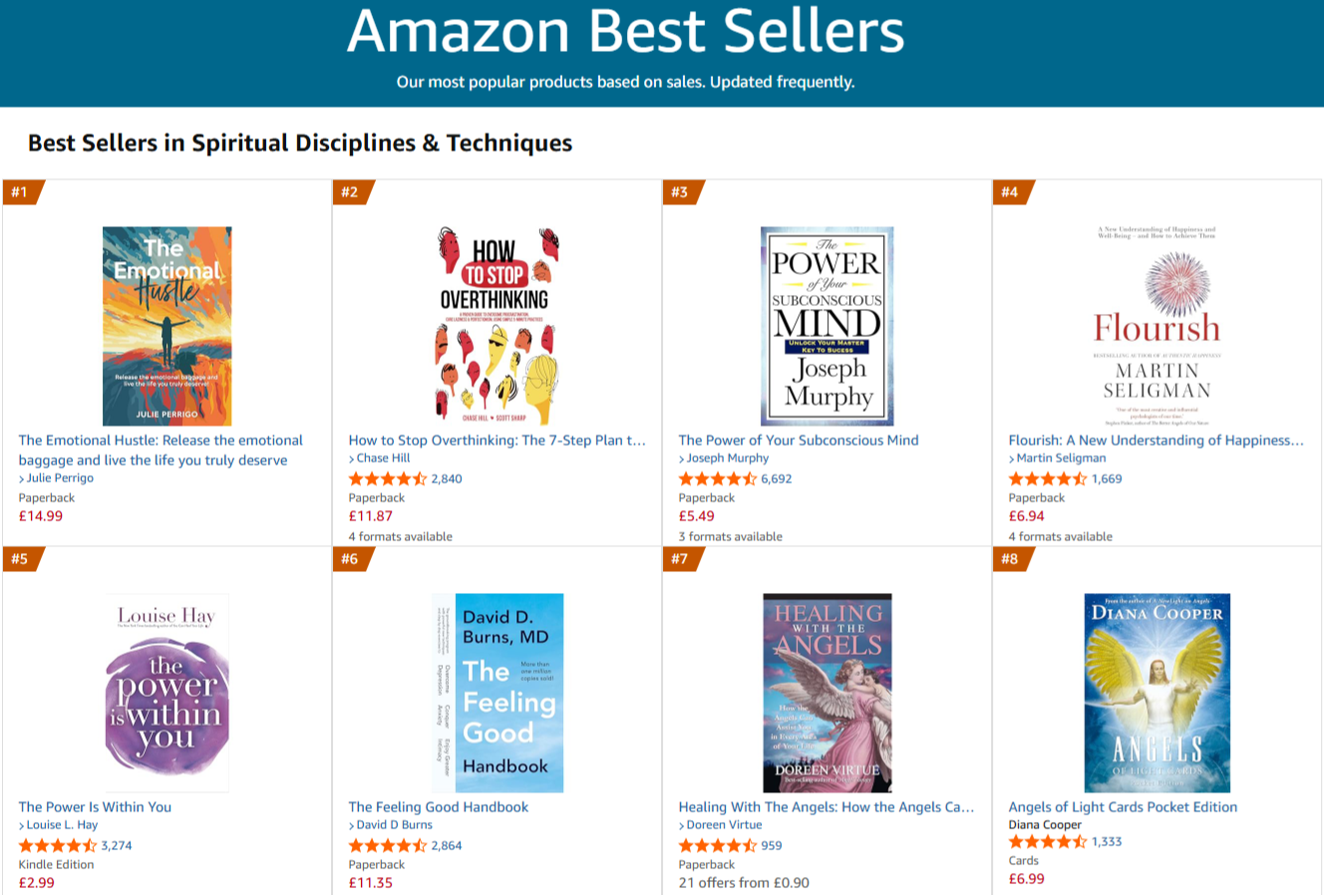Click star rating for How to Stop Overthinking
Screen dimensions: 1324x896
(x=388, y=478)
